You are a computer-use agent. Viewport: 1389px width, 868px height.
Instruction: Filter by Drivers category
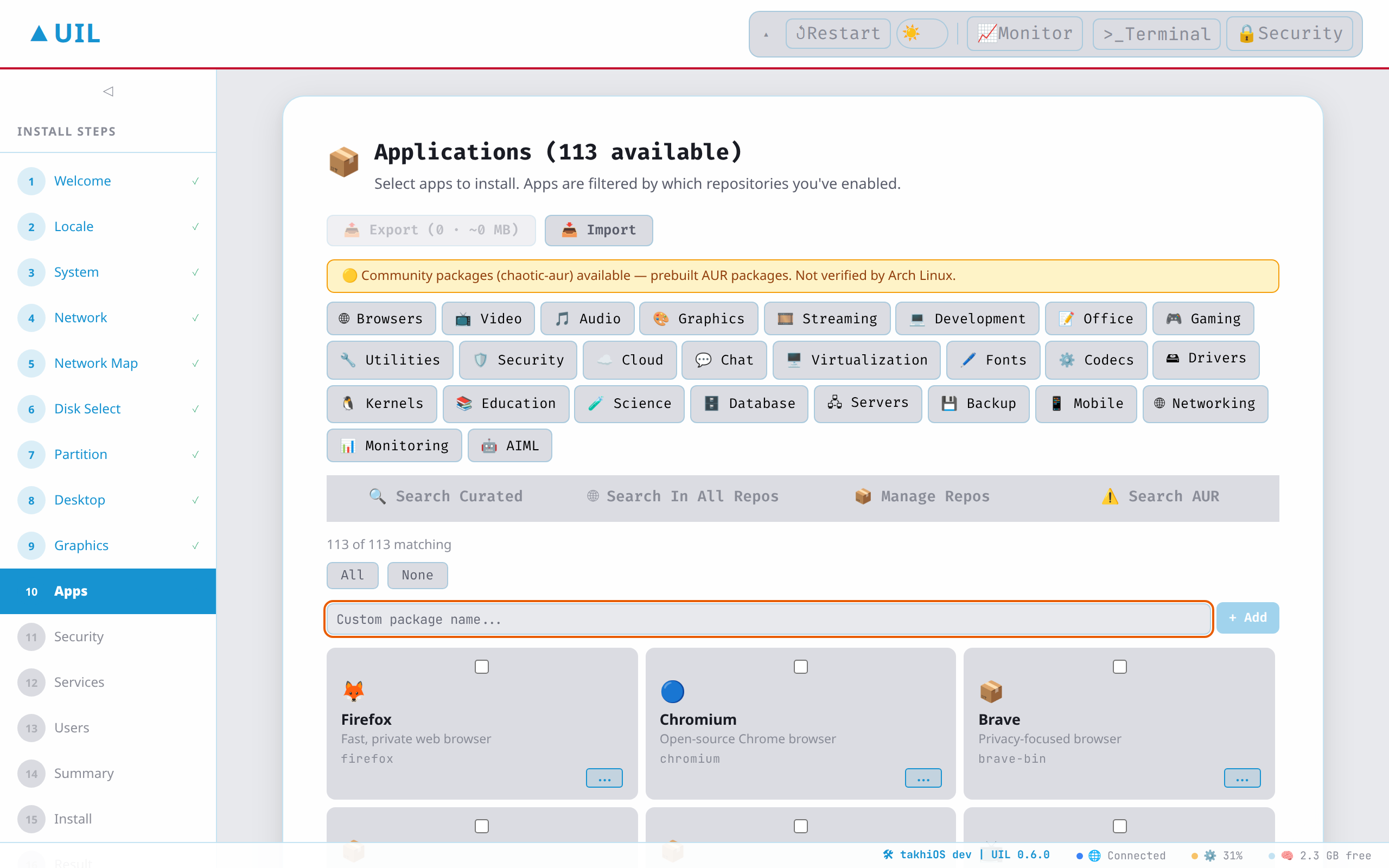[x=1206, y=360]
